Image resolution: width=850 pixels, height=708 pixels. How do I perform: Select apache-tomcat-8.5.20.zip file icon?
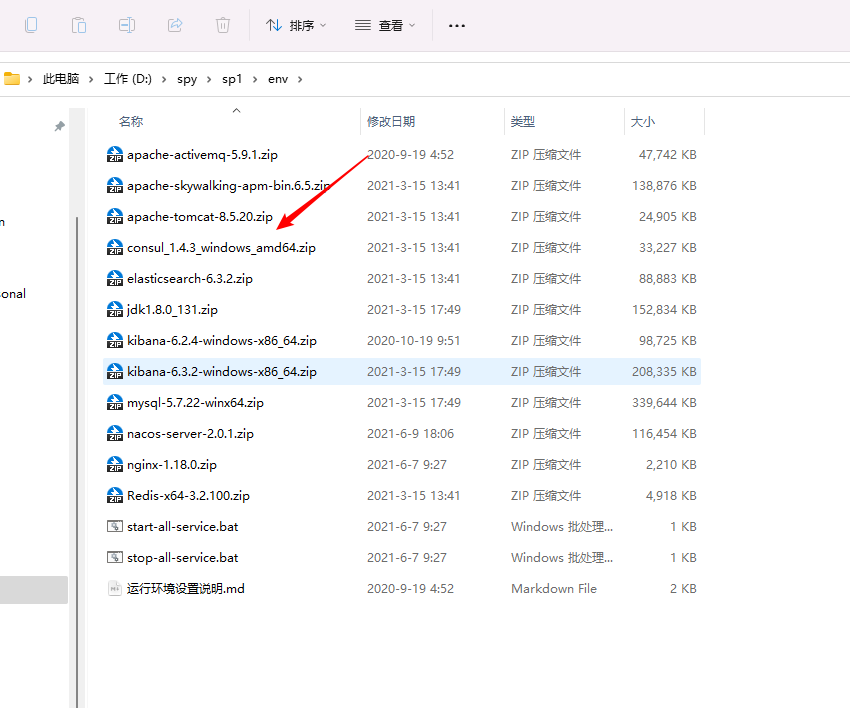(x=115, y=216)
